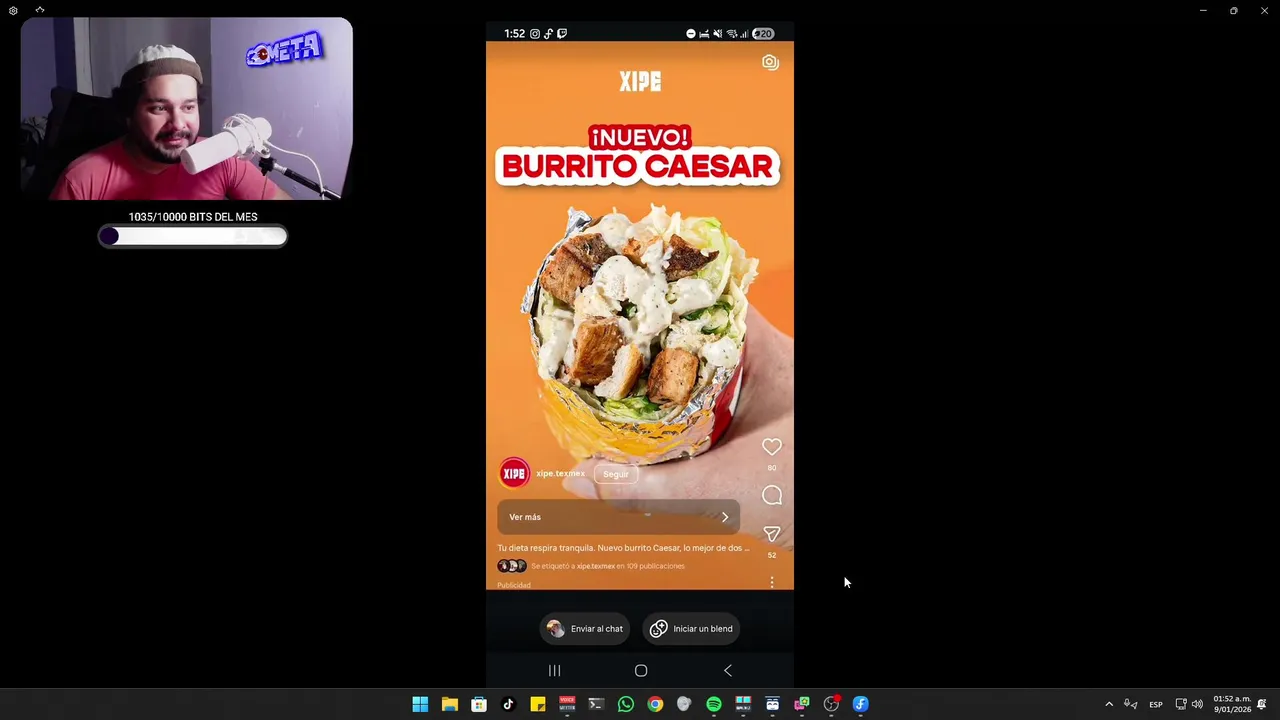This screenshot has height=720, width=1280.
Task: Open WhatsApp from the taskbar
Action: (x=626, y=704)
